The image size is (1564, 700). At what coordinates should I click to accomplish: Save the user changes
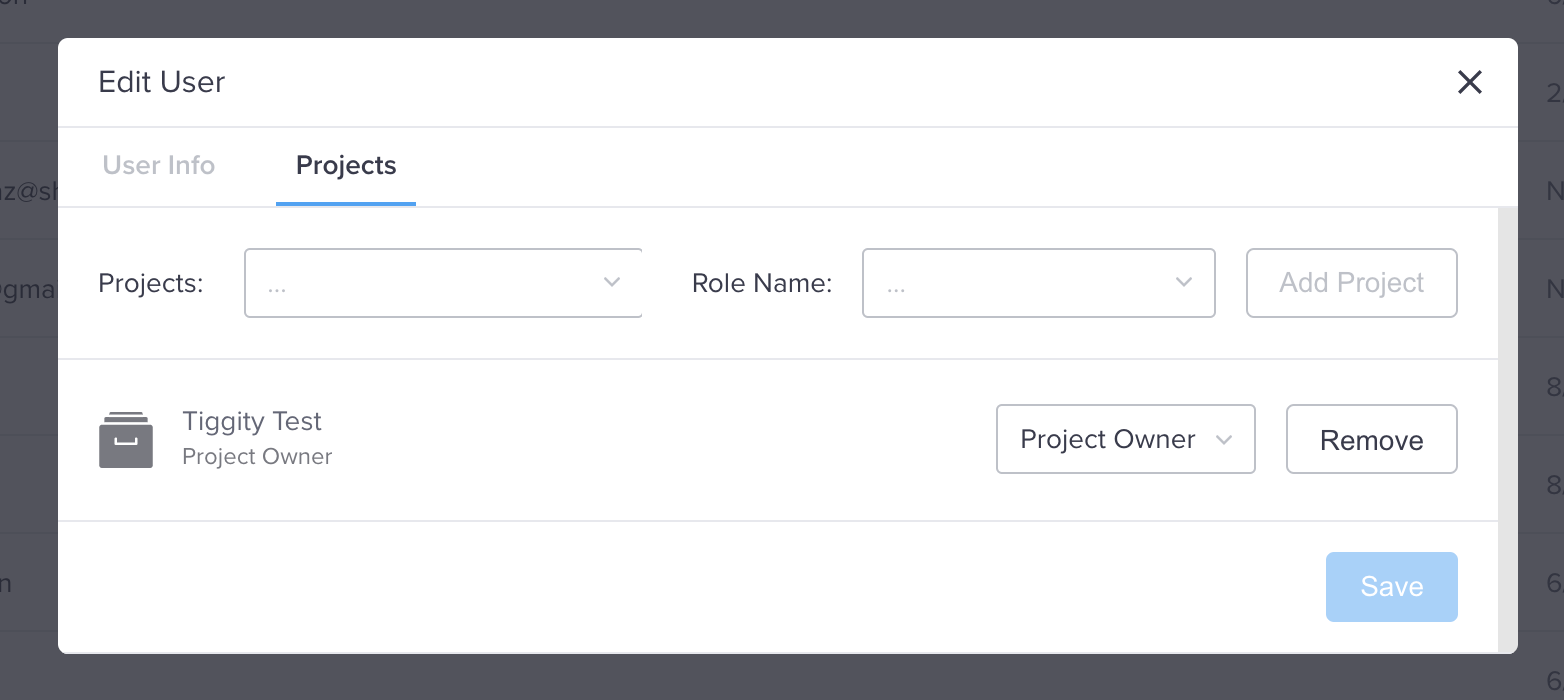(x=1392, y=587)
